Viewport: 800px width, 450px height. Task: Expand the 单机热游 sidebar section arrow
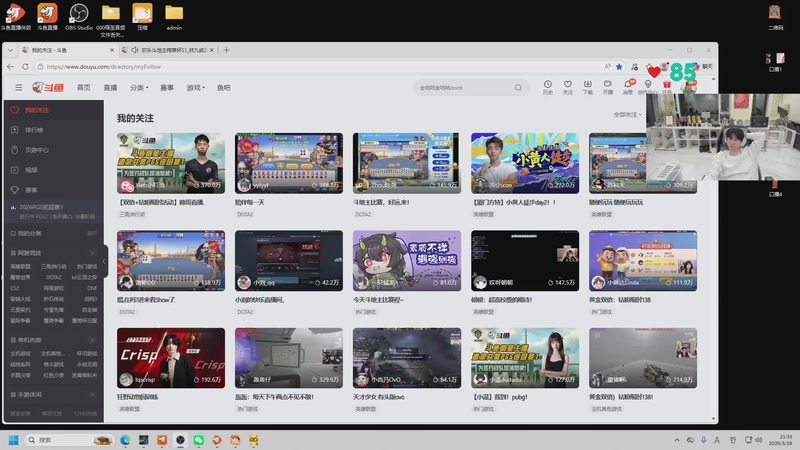point(92,340)
